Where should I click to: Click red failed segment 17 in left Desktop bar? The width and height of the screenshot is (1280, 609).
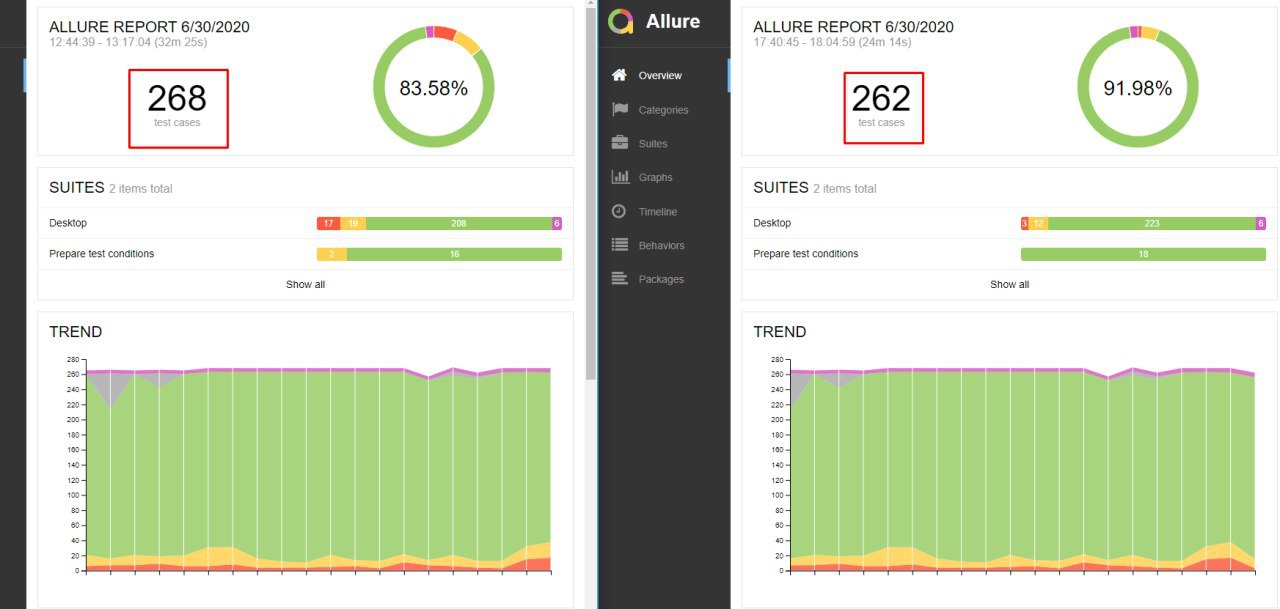[328, 223]
